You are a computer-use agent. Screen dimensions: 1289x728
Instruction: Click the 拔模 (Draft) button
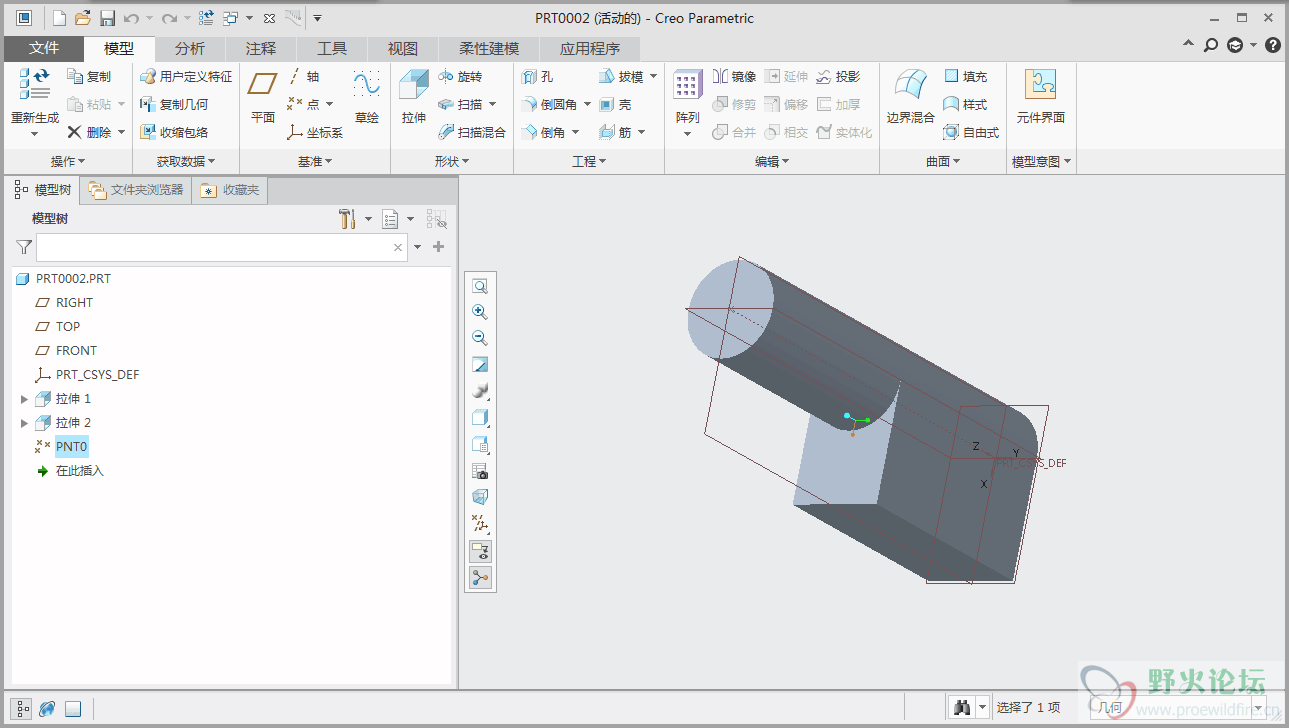coord(622,76)
